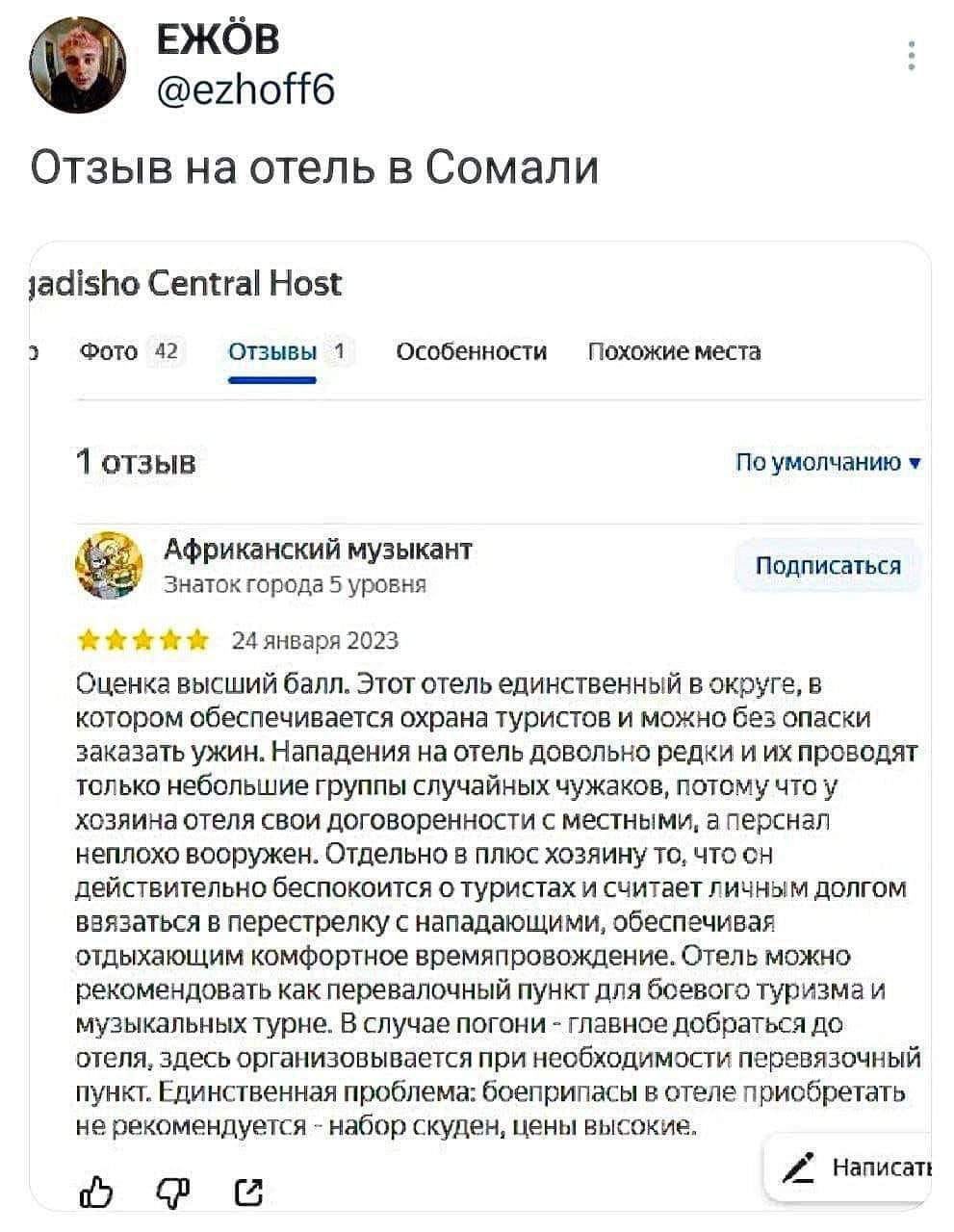This screenshot has height=1232, width=954.
Task: Open ЕЖОВ's profile avatar
Action: click(77, 64)
